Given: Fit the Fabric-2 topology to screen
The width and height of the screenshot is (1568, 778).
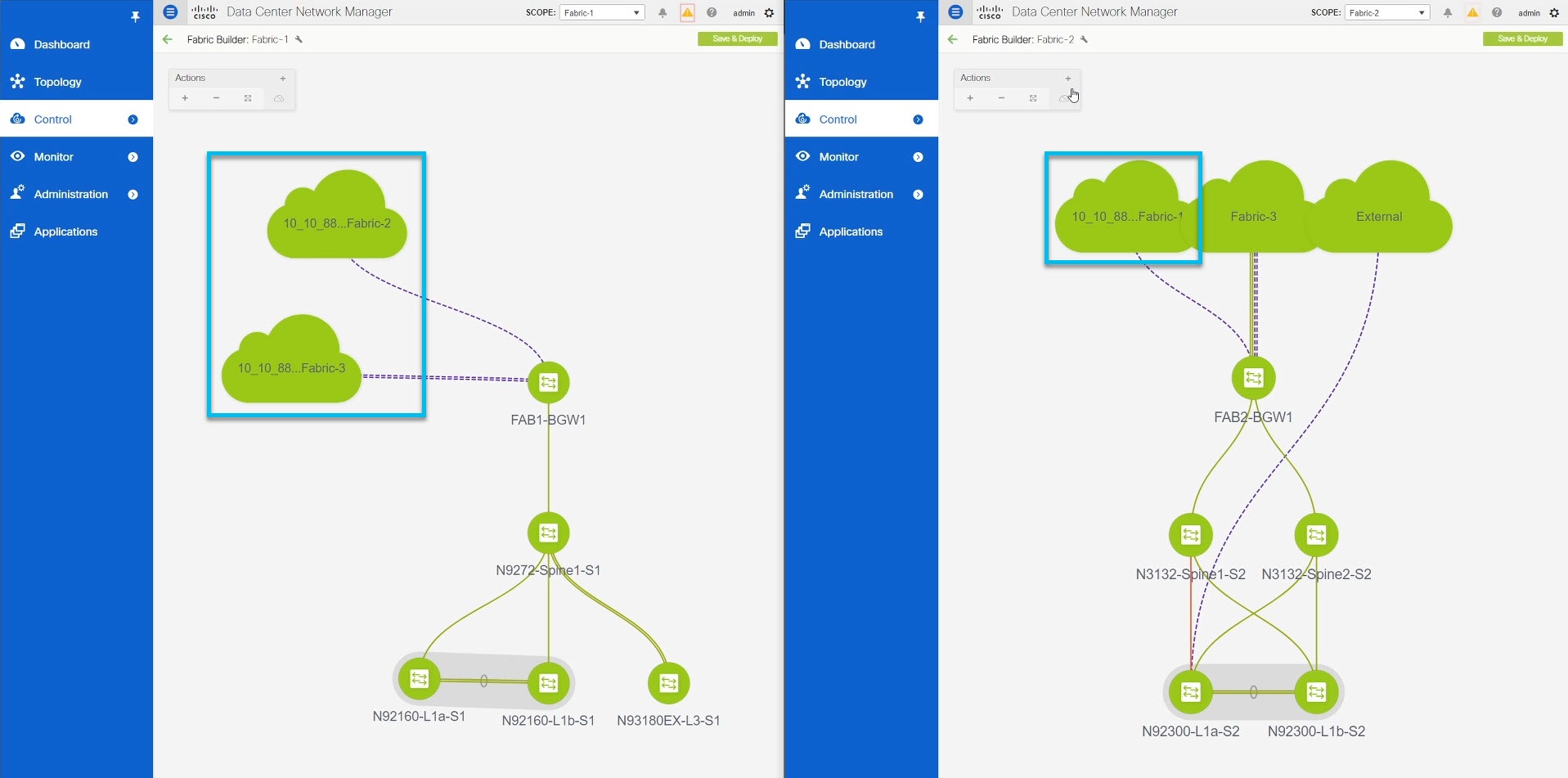Looking at the screenshot, I should click(x=1033, y=98).
